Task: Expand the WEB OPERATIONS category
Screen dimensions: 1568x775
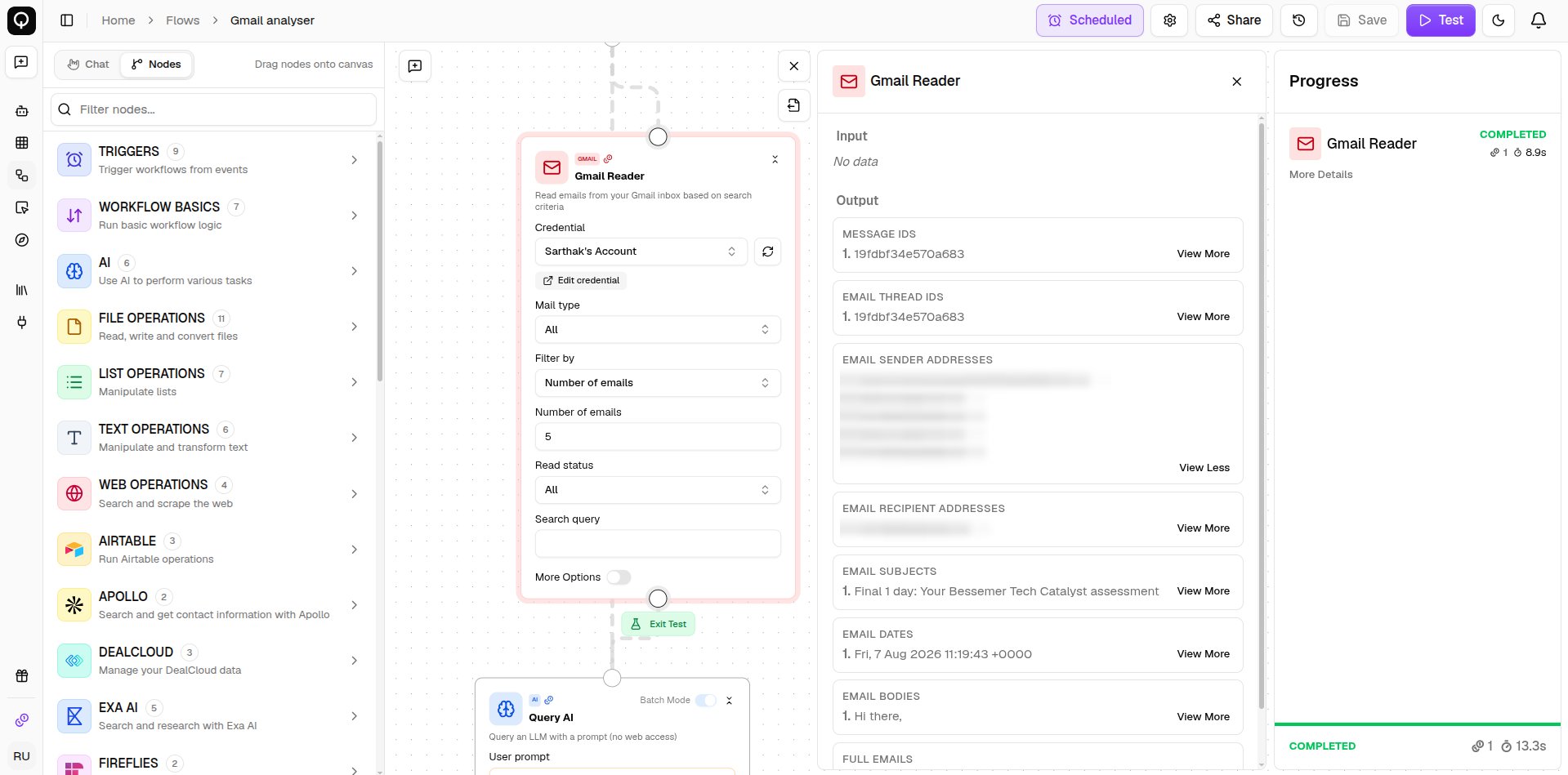Action: pos(354,494)
